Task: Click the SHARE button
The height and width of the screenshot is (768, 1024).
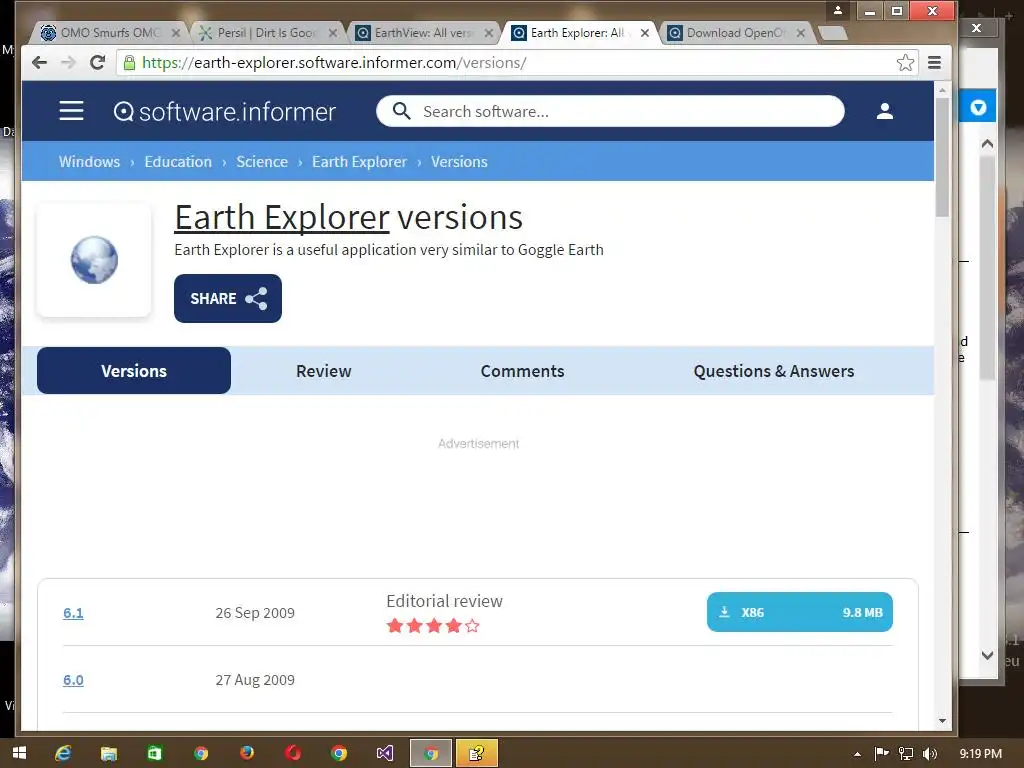Action: coord(228,298)
